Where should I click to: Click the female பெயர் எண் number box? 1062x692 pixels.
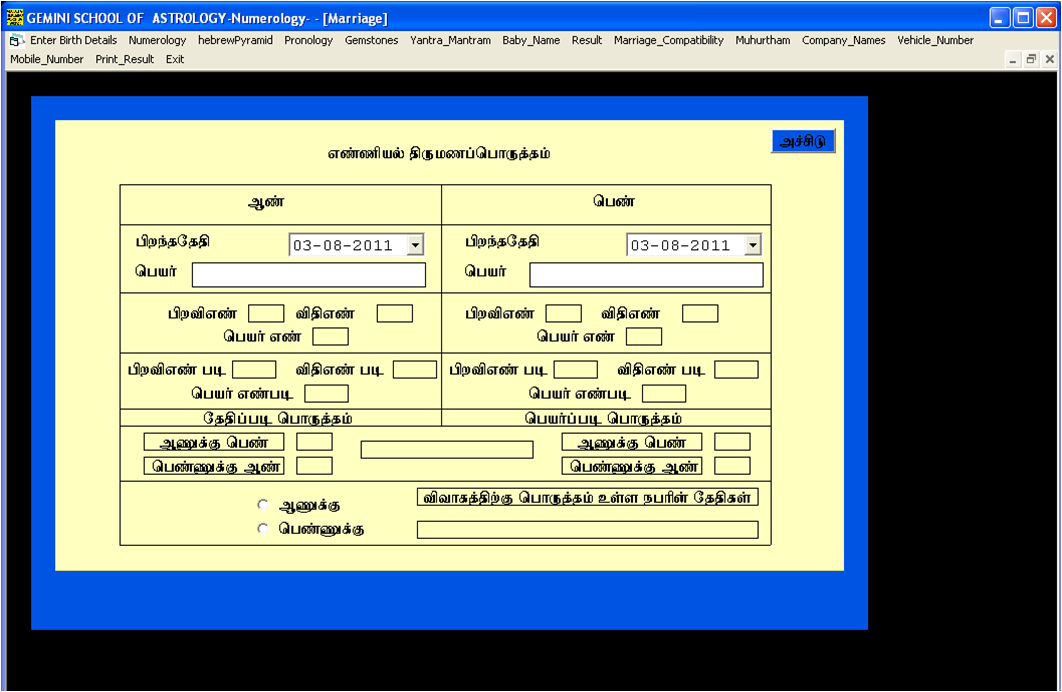pos(644,337)
